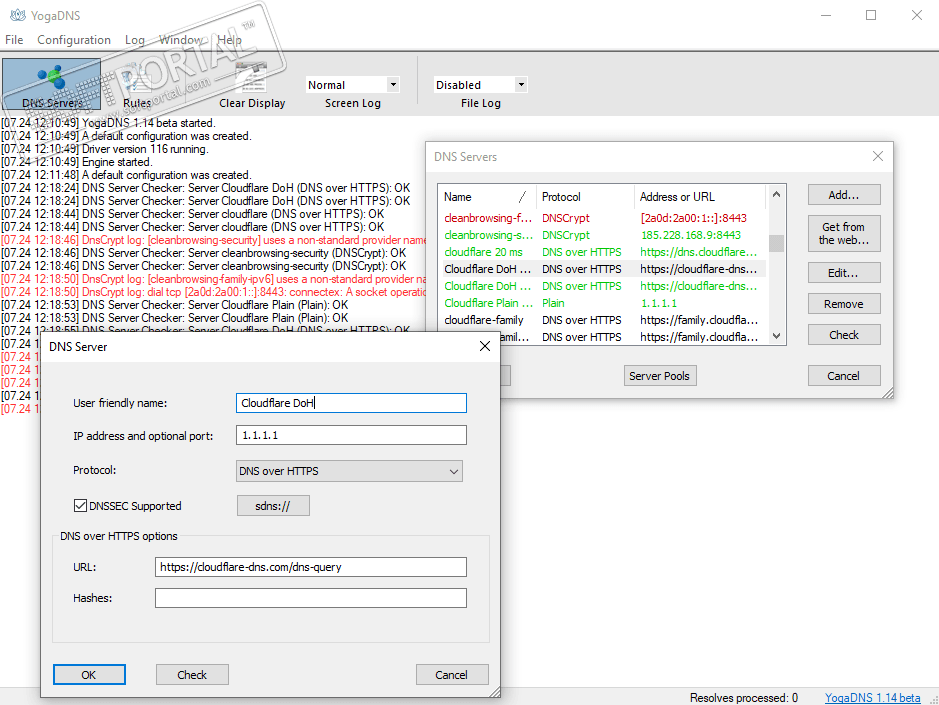Click Add... in DNS Servers window
The width and height of the screenshot is (939, 705).
point(844,195)
